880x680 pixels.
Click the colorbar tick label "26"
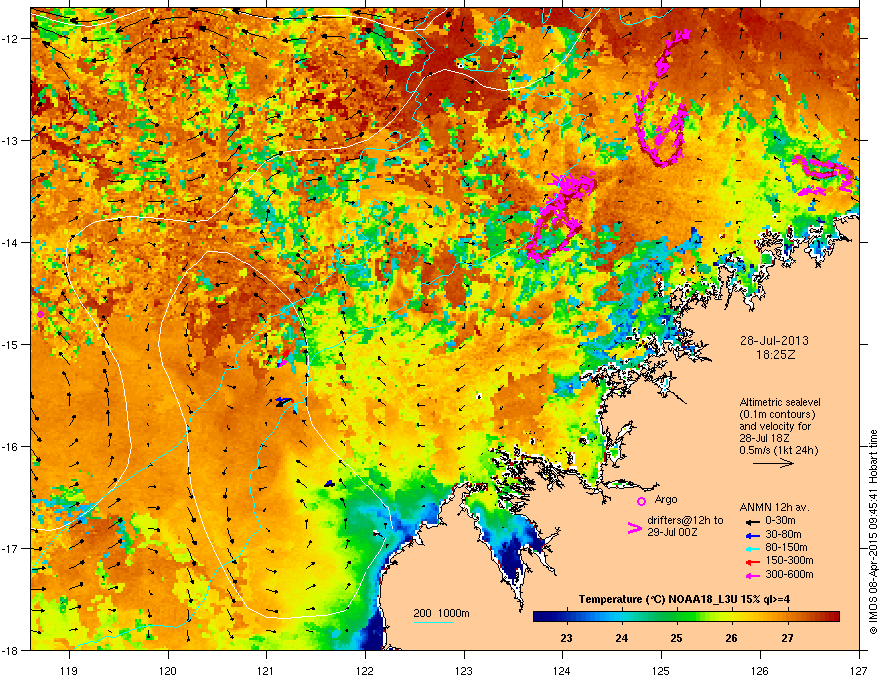tap(731, 638)
